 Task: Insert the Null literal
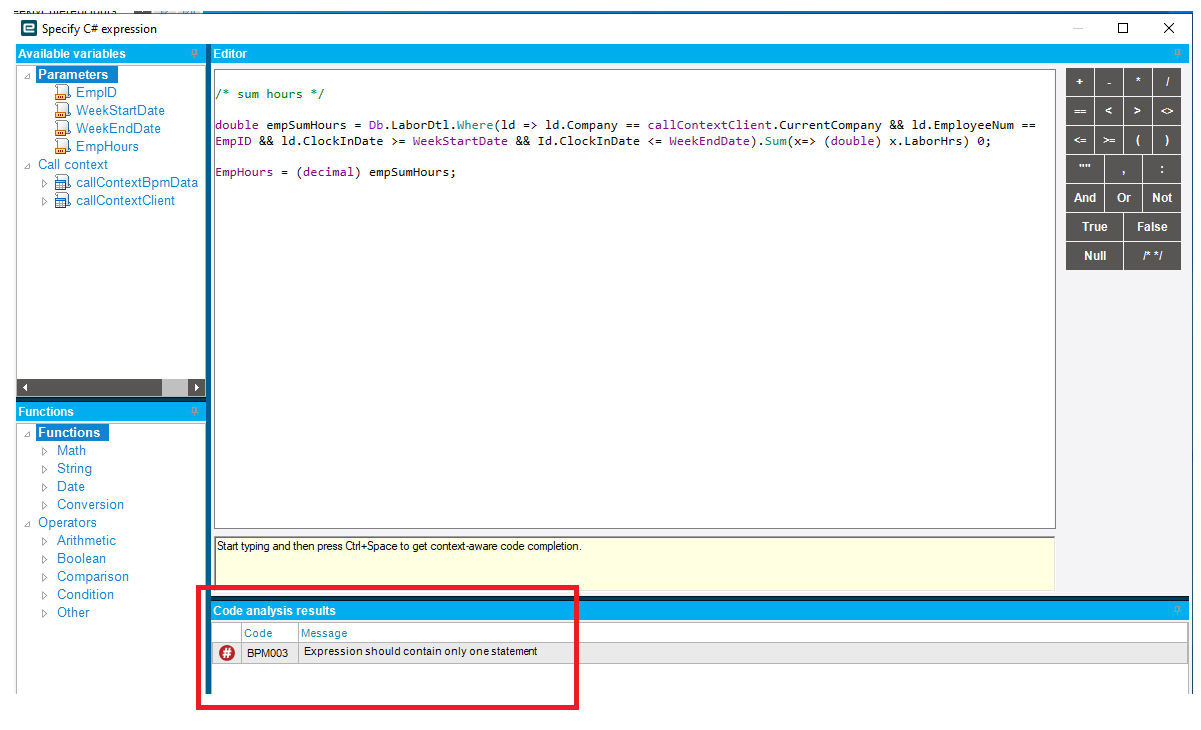[1095, 256]
